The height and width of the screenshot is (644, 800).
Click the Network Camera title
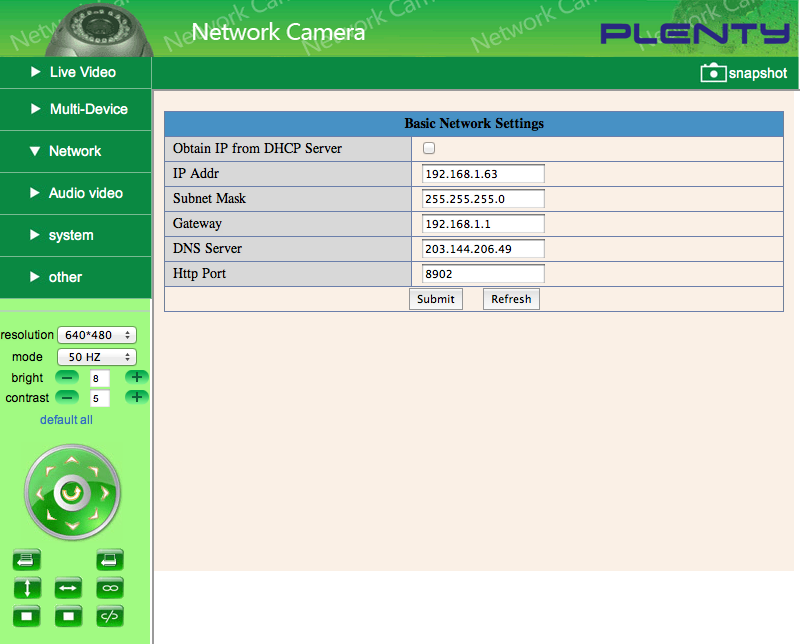pos(279,32)
